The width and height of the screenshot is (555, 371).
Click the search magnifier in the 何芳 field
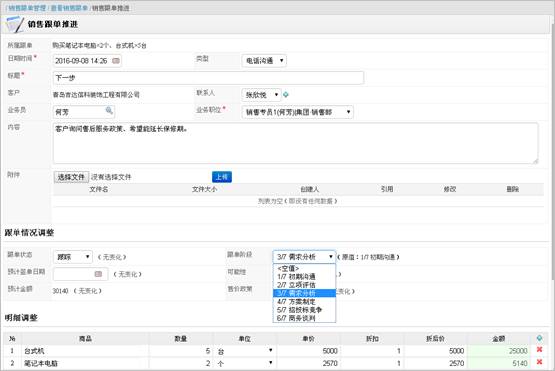(x=109, y=111)
